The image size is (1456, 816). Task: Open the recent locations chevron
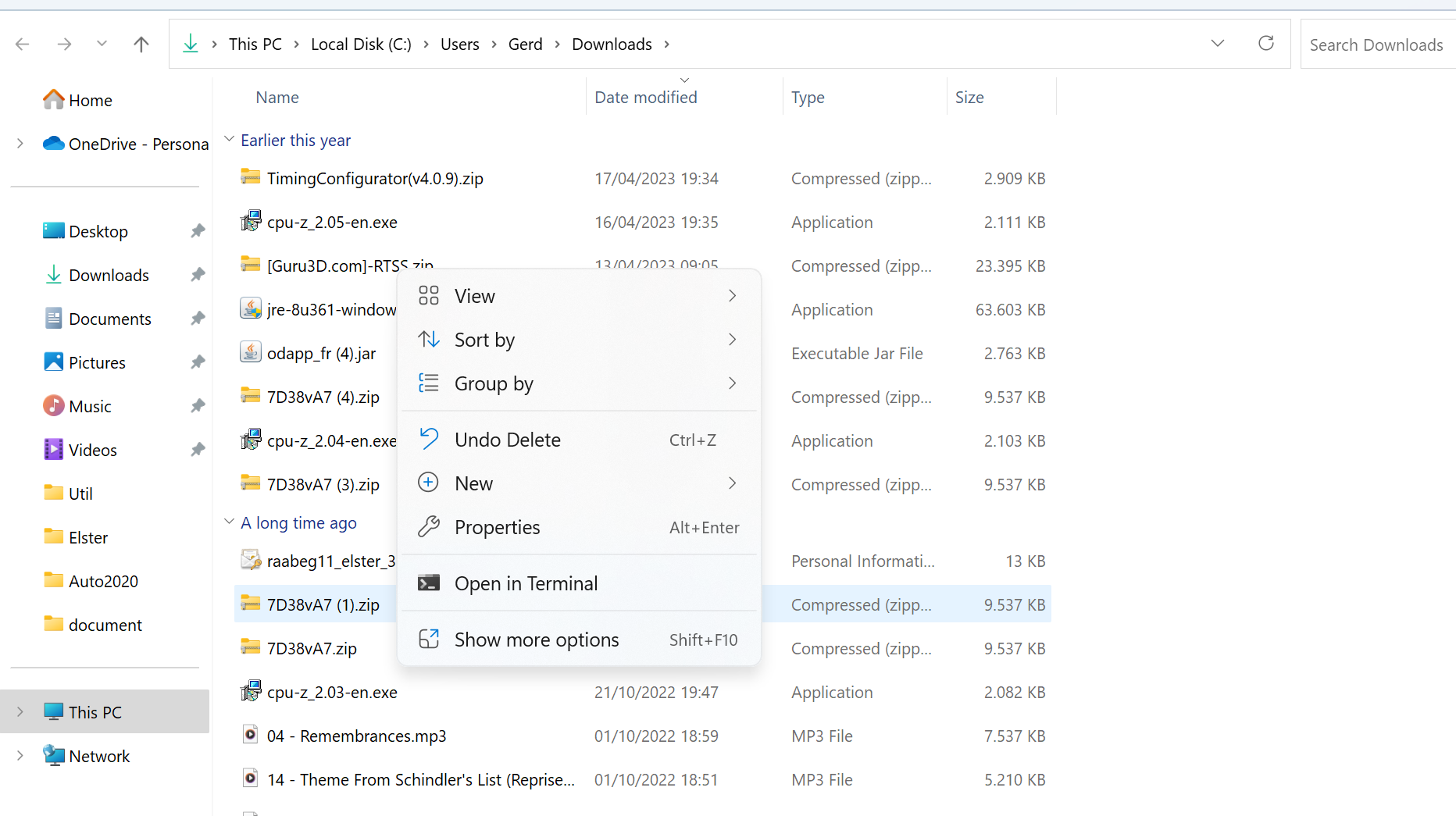point(102,45)
